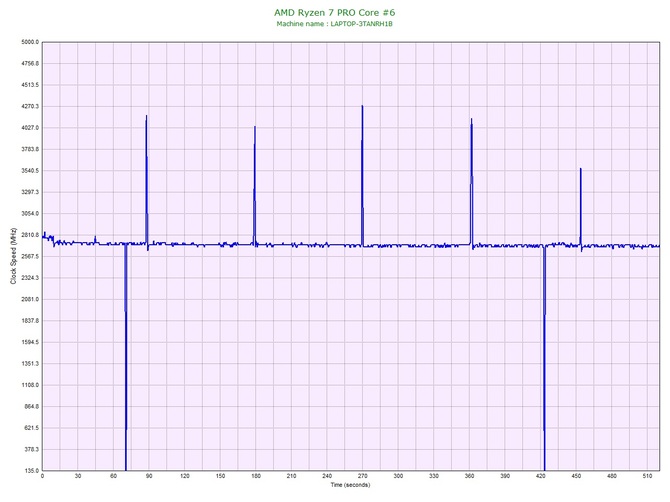The height and width of the screenshot is (502, 670).
Task: Click the 2324.3 y-axis value
Action: (x=30, y=278)
